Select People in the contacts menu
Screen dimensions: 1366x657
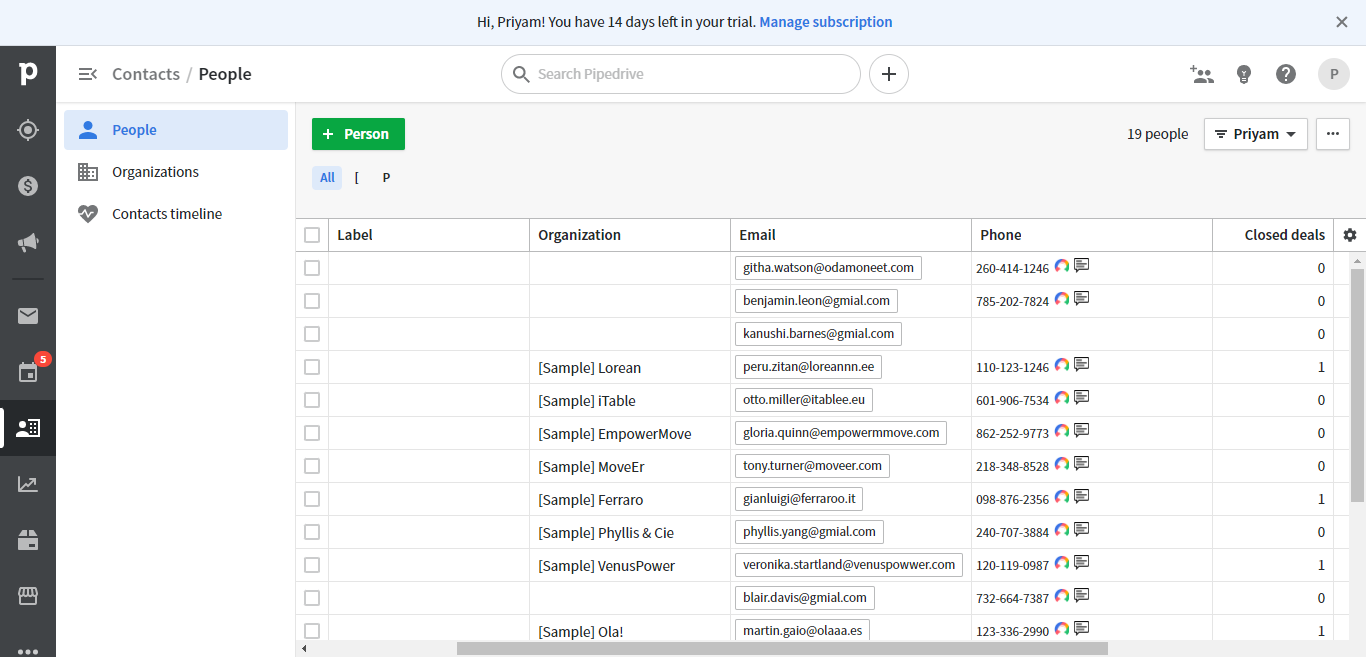click(x=176, y=130)
